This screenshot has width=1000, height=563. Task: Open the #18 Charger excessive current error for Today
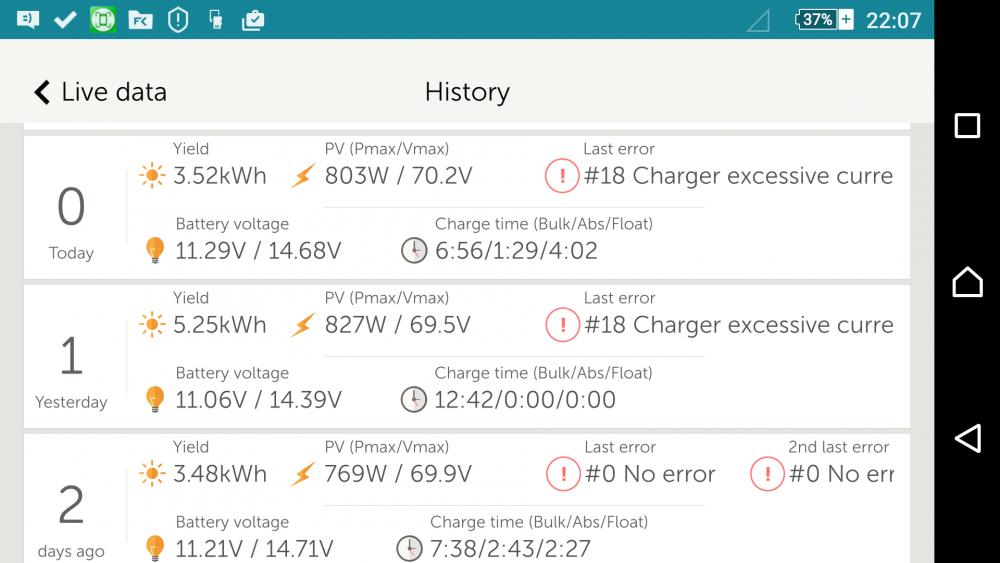click(x=738, y=176)
